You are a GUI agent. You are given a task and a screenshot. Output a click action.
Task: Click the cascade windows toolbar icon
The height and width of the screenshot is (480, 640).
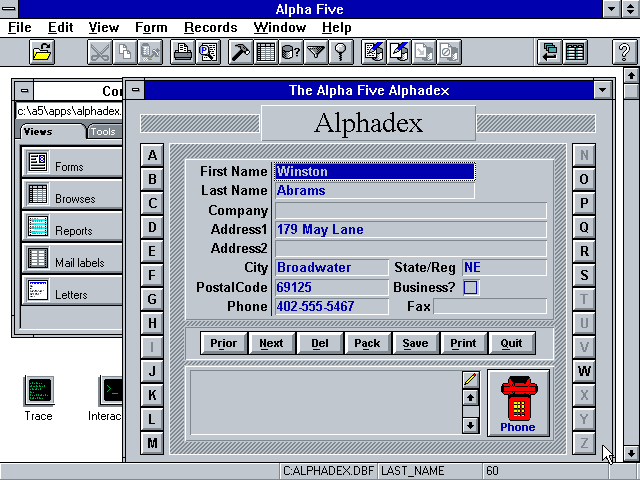(x=550, y=52)
